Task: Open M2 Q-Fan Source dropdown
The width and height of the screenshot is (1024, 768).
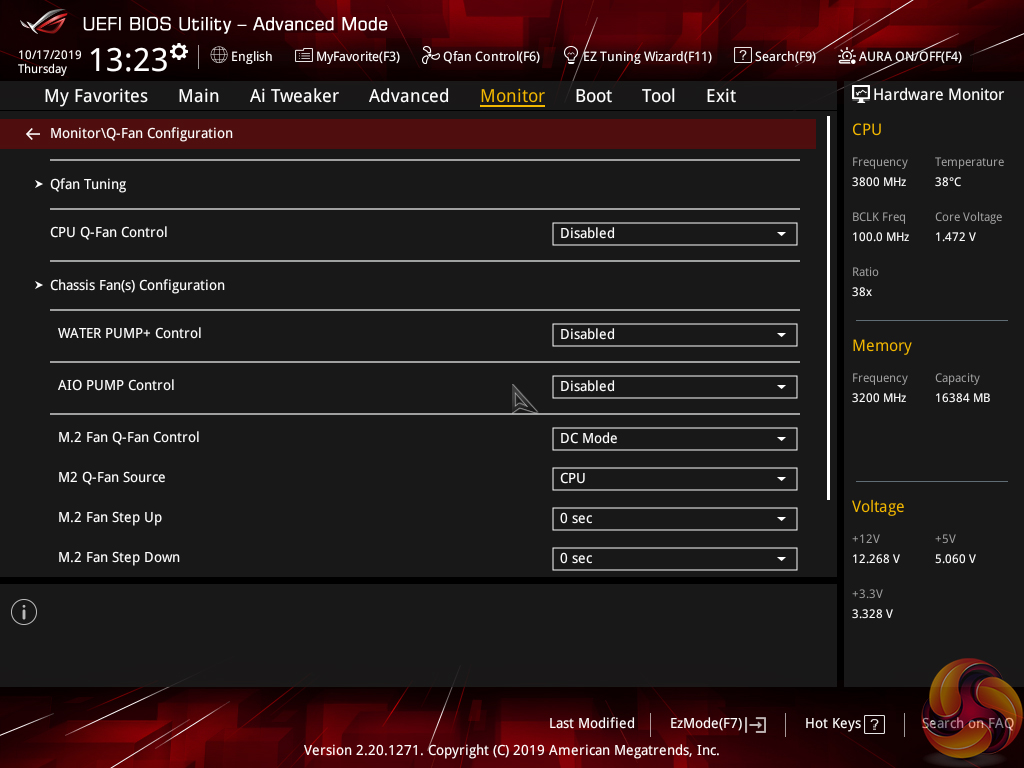Action: tap(675, 479)
